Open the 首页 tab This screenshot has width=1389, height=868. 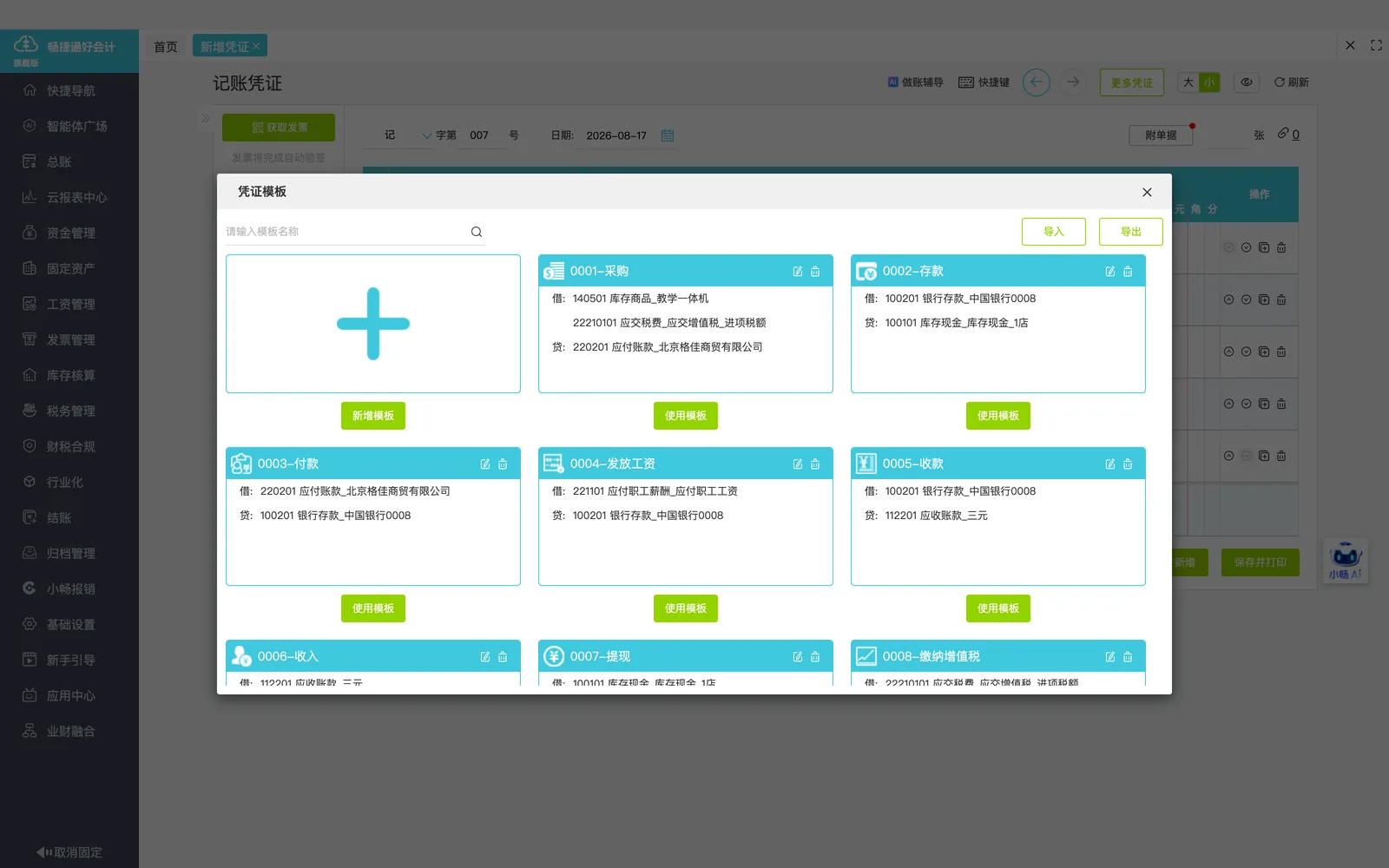[x=166, y=47]
